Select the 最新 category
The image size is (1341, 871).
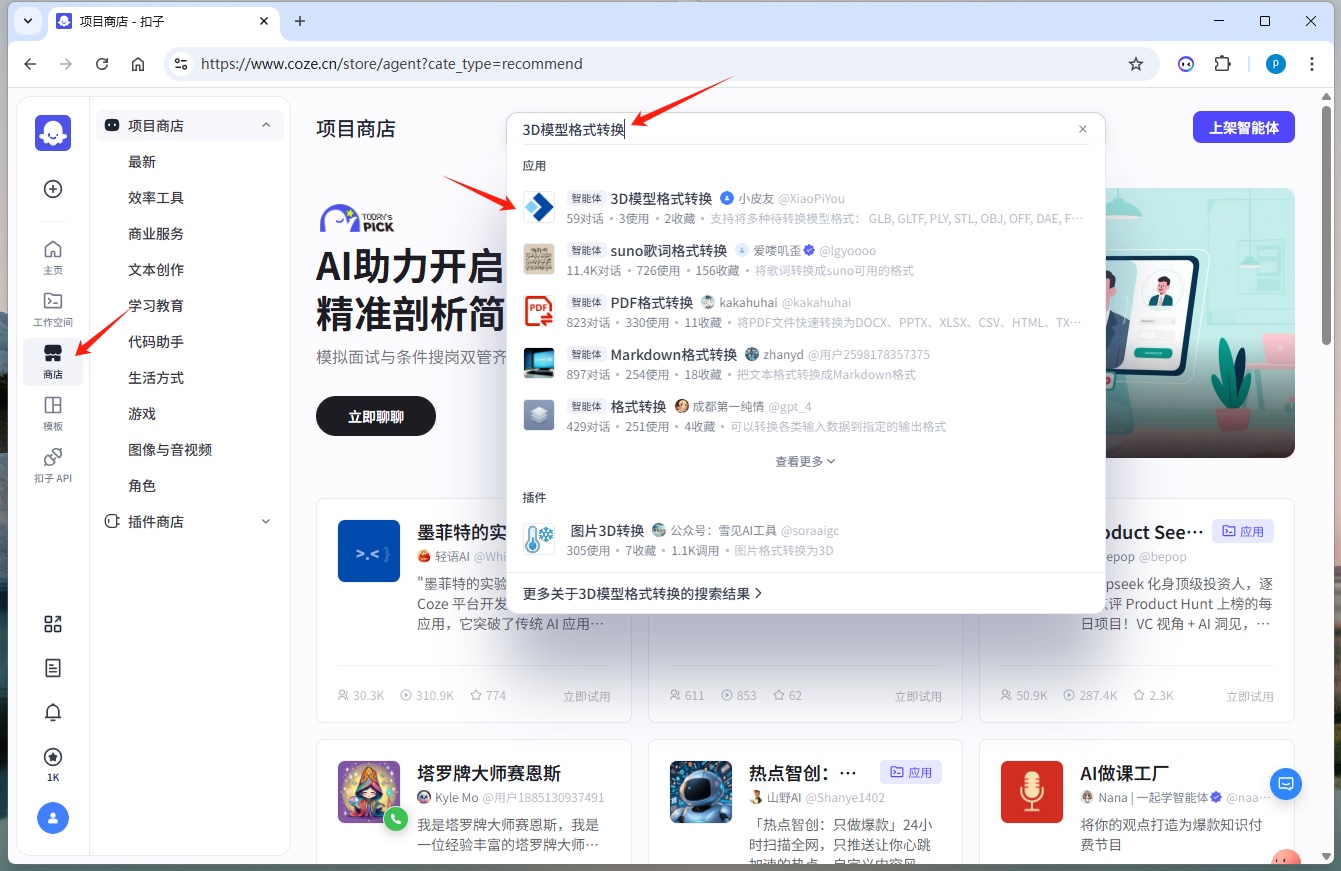tap(142, 162)
